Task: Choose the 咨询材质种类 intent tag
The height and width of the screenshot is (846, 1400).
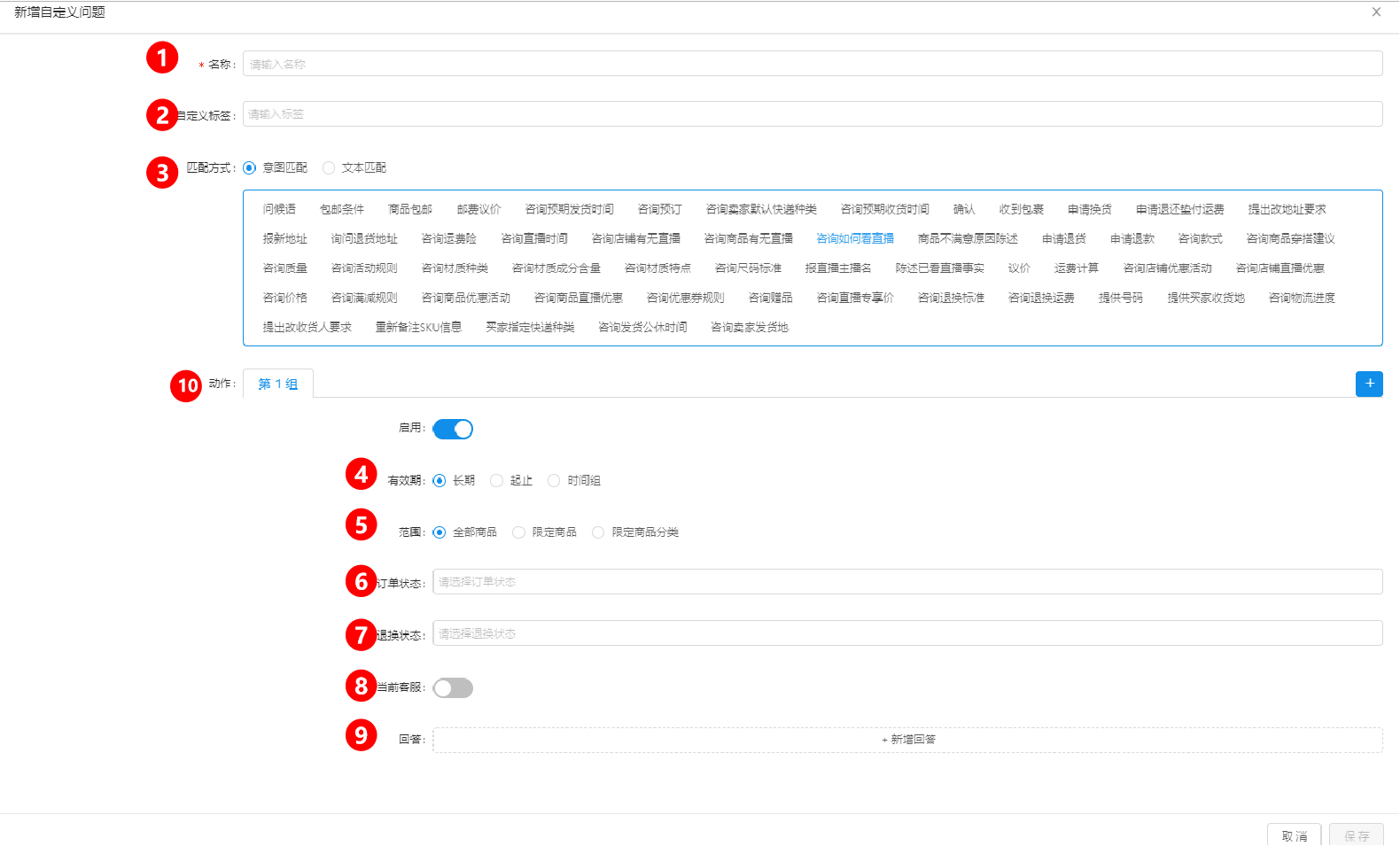Action: 455,268
